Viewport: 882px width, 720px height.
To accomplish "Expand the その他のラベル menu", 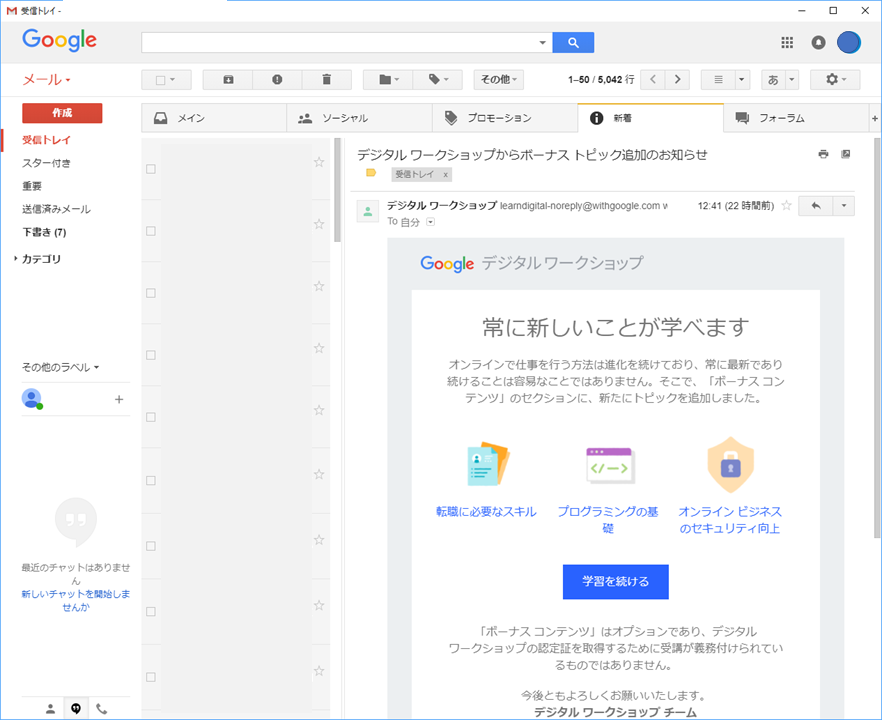I will (x=61, y=367).
